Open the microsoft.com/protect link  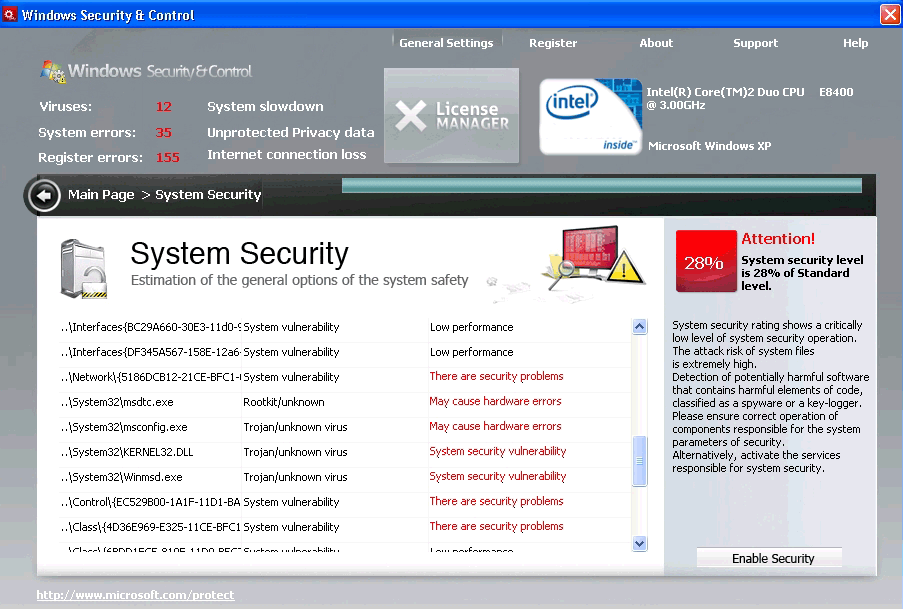pos(135,595)
